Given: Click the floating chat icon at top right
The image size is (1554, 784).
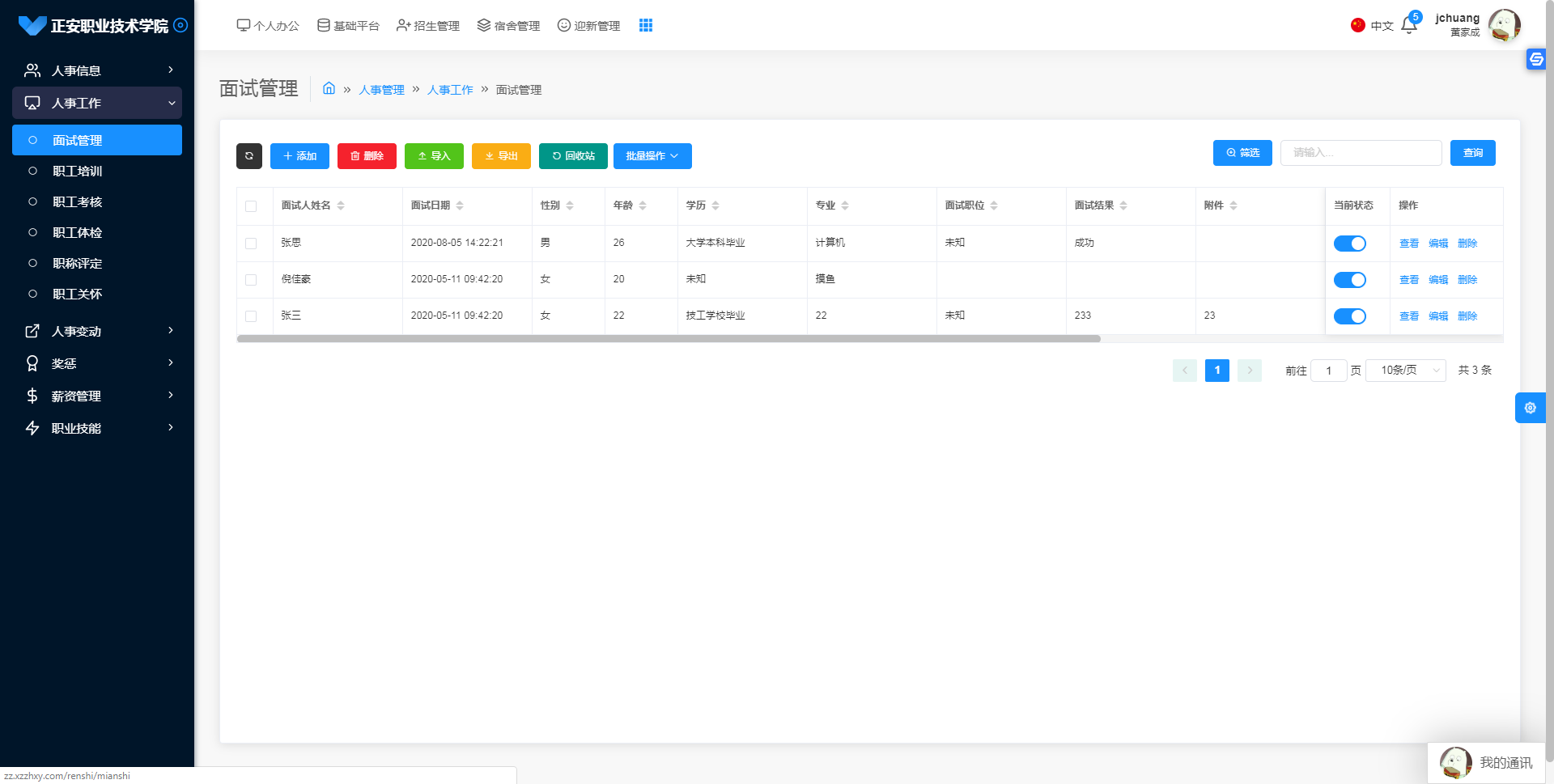Looking at the screenshot, I should click(1535, 59).
